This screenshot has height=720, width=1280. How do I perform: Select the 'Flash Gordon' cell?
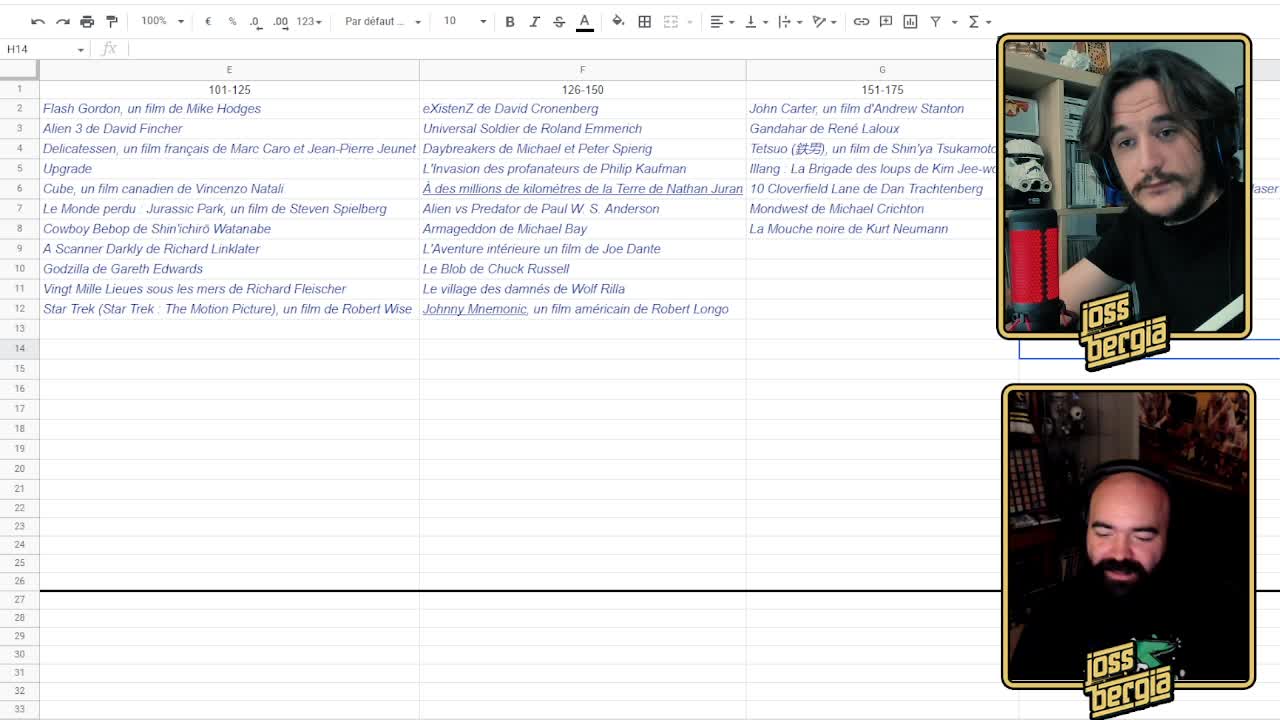pos(229,109)
